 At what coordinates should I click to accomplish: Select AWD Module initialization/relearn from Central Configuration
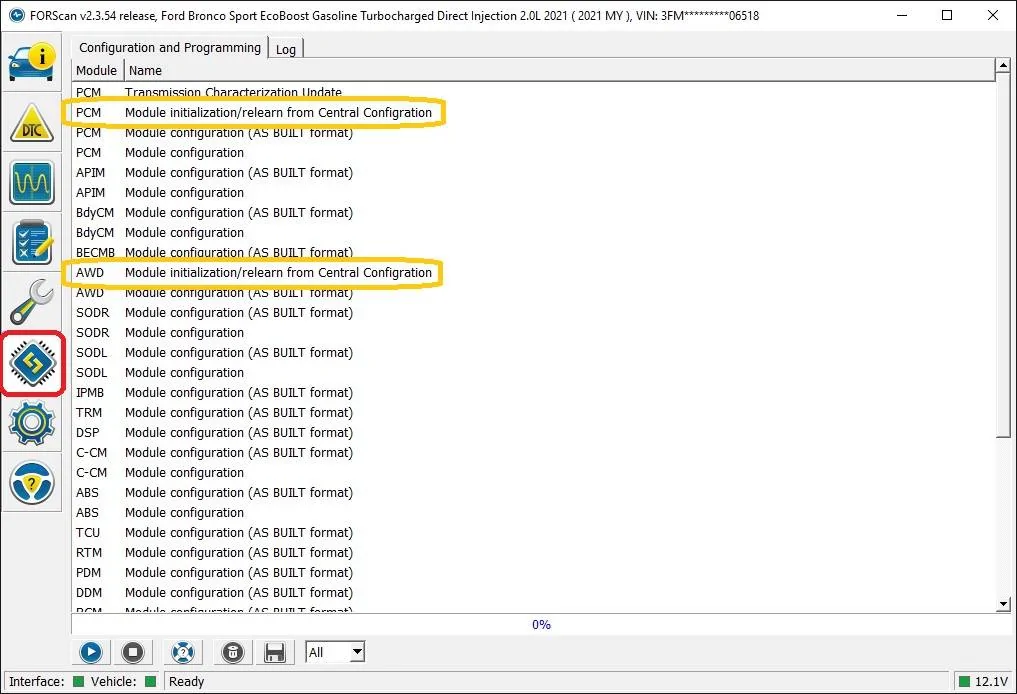(278, 273)
